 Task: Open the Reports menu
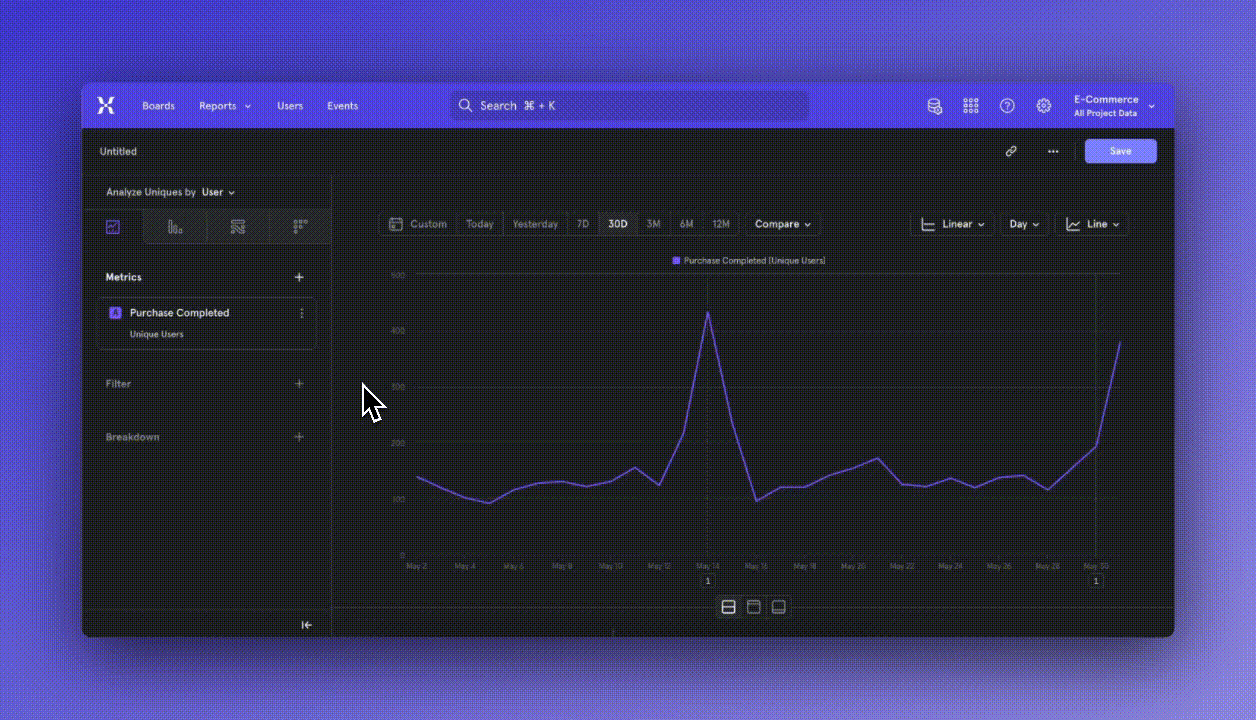pos(224,106)
